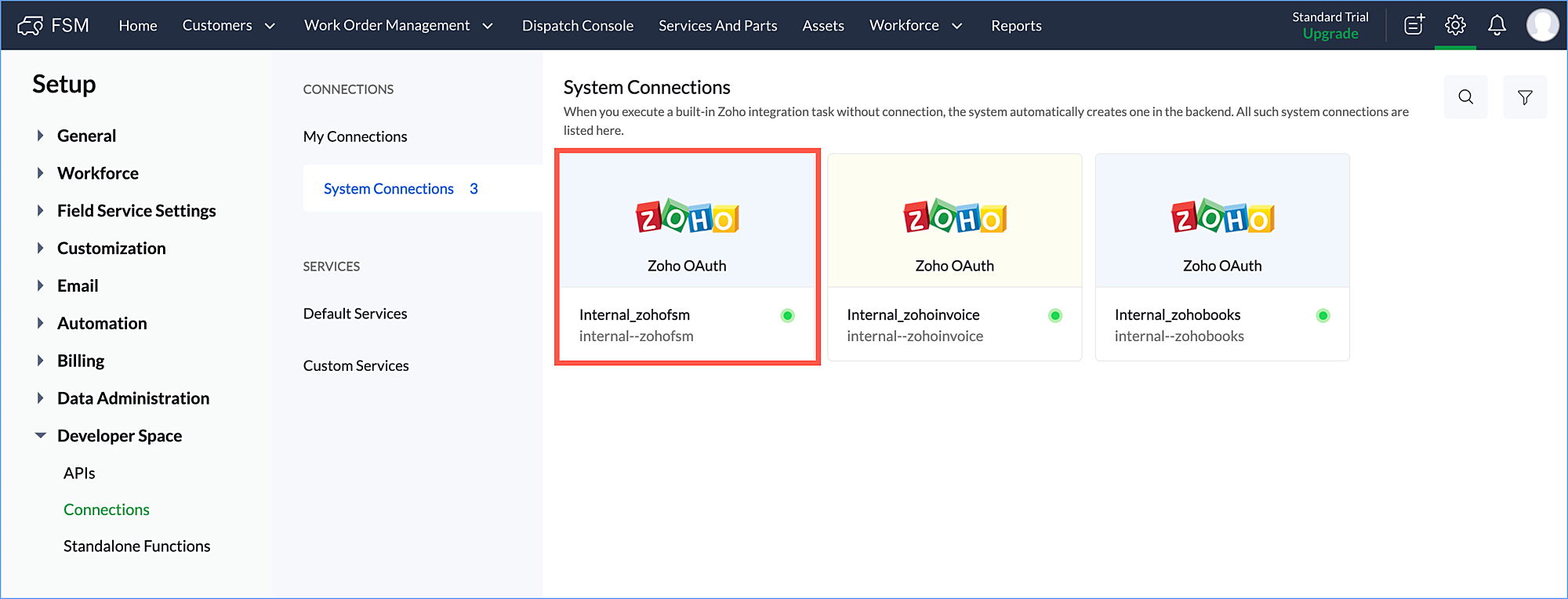
Task: Click the internal--zohoinvoice link name
Action: [x=915, y=336]
